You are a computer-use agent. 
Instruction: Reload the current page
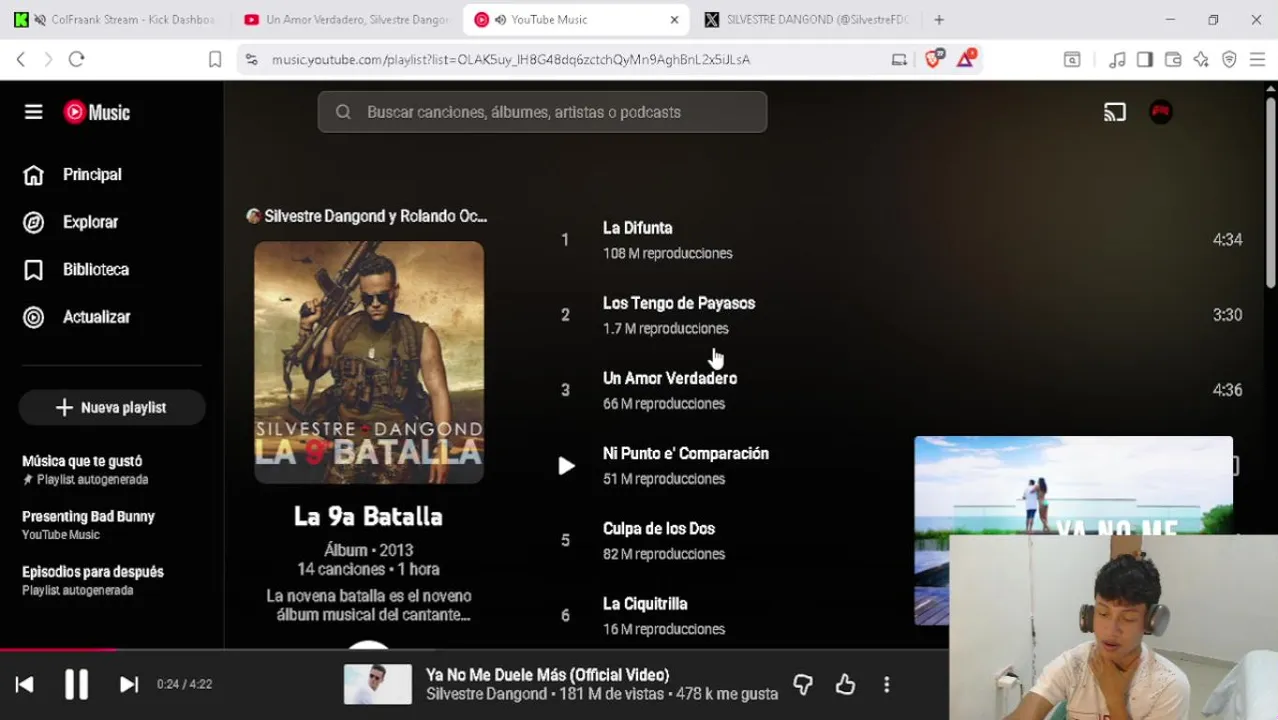(x=76, y=59)
